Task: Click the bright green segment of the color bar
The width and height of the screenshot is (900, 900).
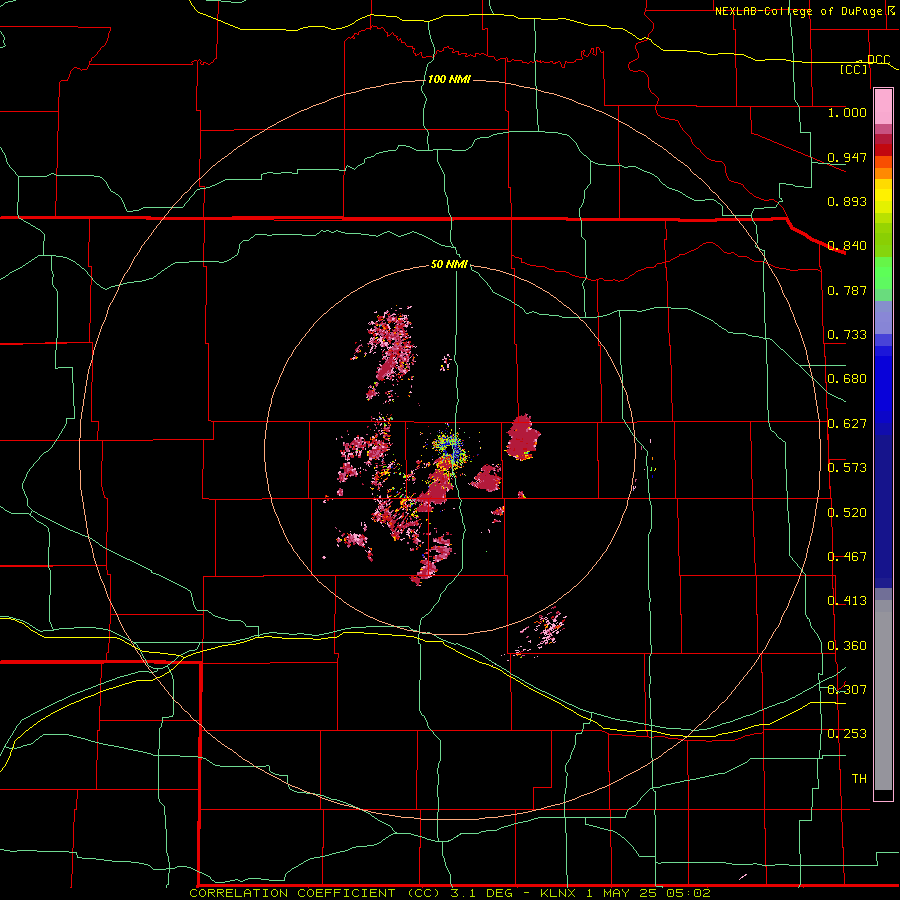Action: click(883, 273)
